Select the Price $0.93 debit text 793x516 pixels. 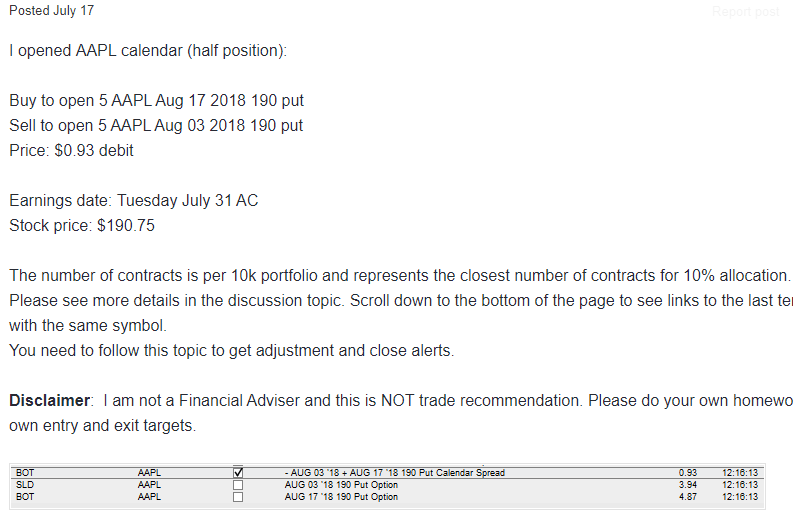click(71, 151)
